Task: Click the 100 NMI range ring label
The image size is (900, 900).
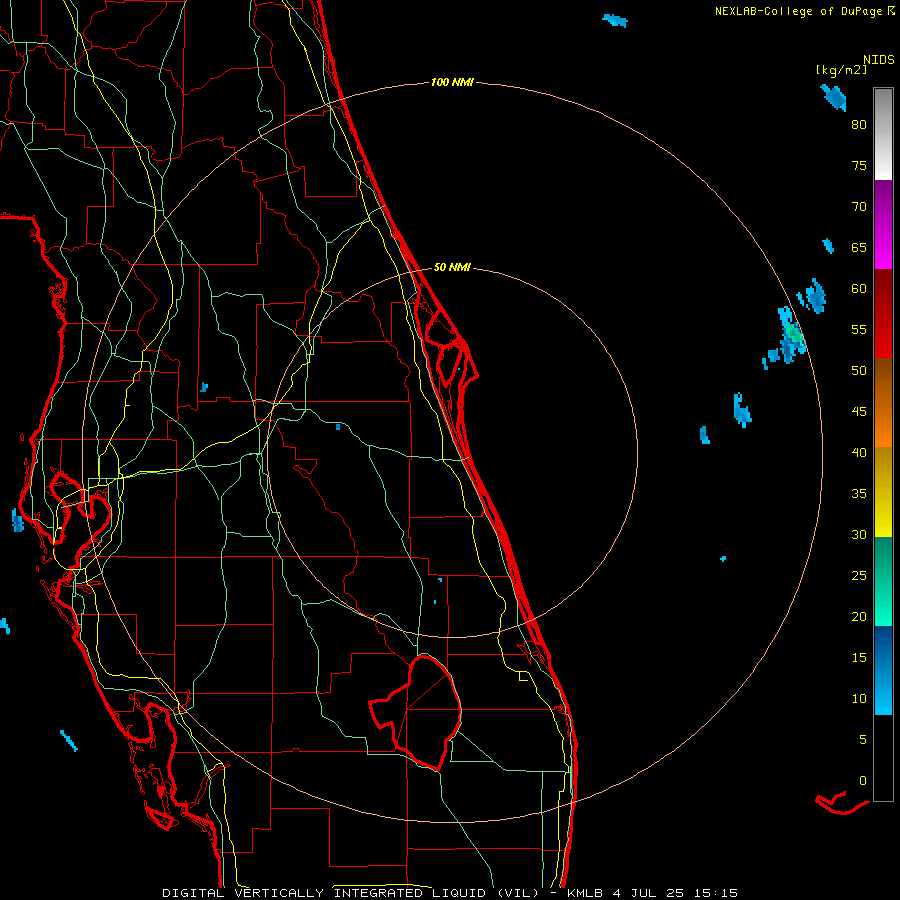Action: pyautogui.click(x=452, y=83)
